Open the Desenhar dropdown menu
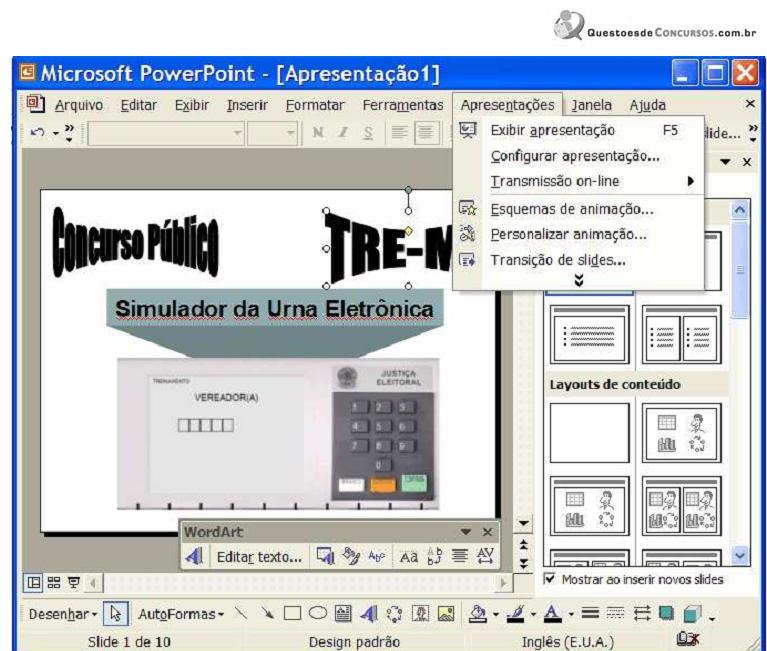767x651 pixels. pos(63,614)
